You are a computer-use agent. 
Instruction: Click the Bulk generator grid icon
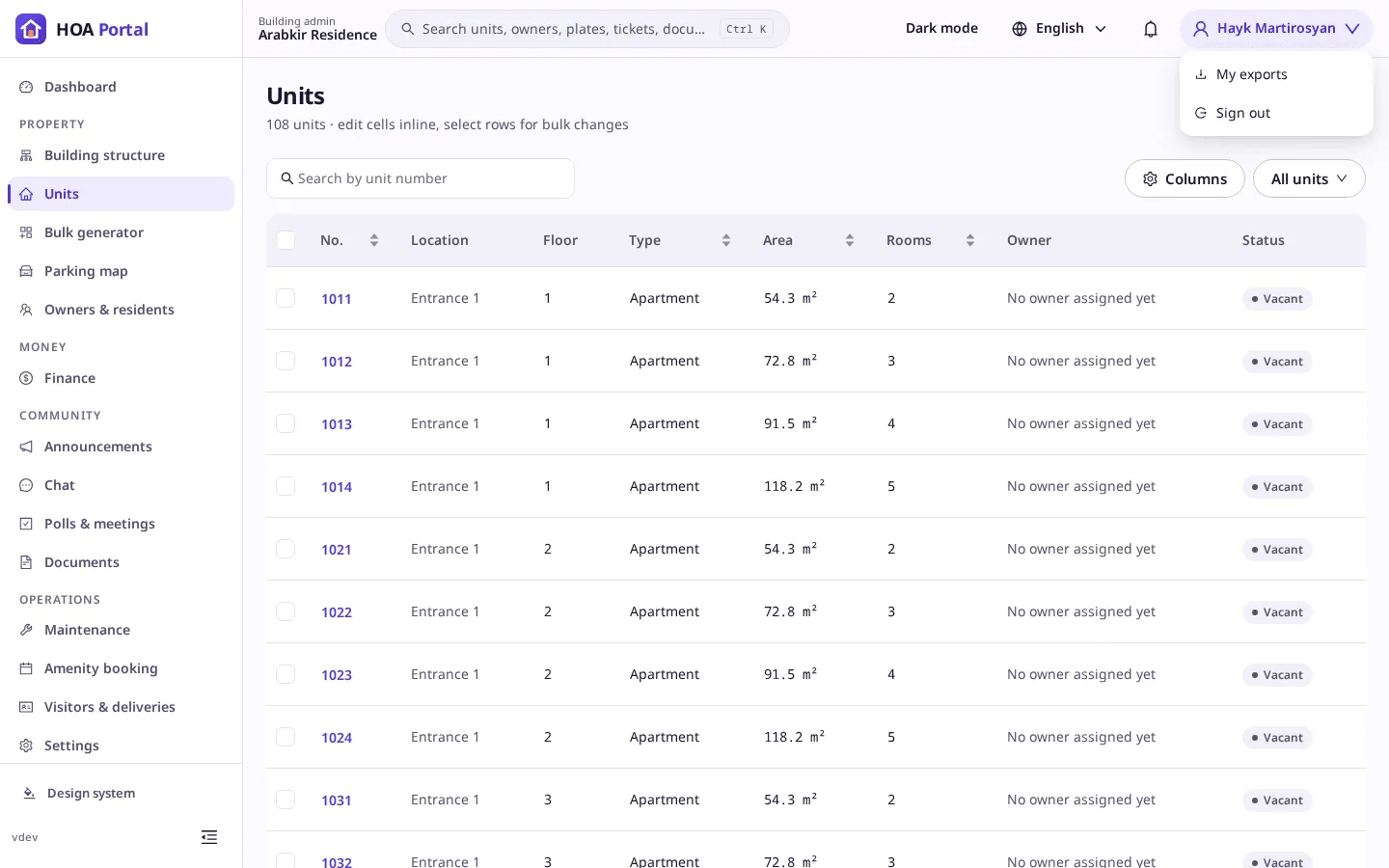click(x=26, y=232)
